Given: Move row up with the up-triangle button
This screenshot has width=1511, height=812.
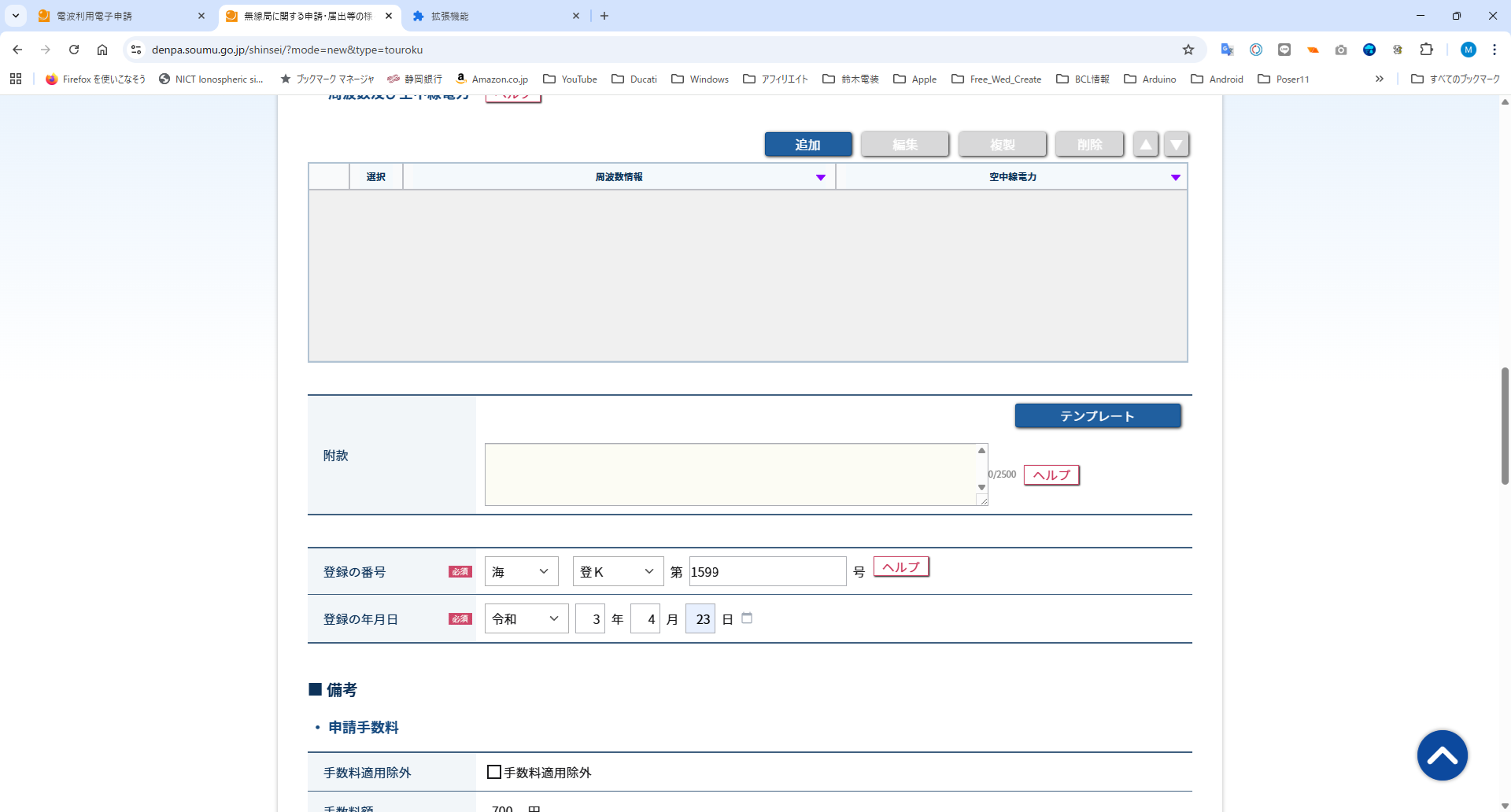Looking at the screenshot, I should pos(1146,145).
